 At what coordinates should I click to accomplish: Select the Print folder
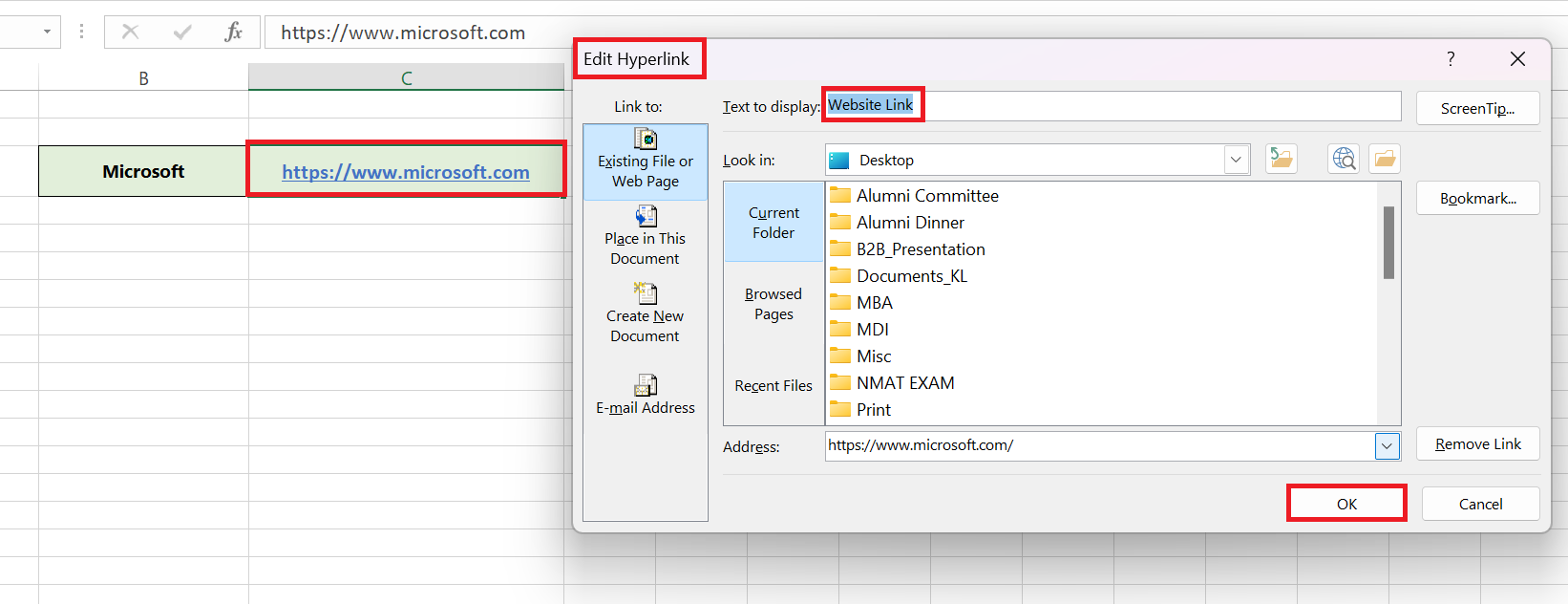point(860,410)
